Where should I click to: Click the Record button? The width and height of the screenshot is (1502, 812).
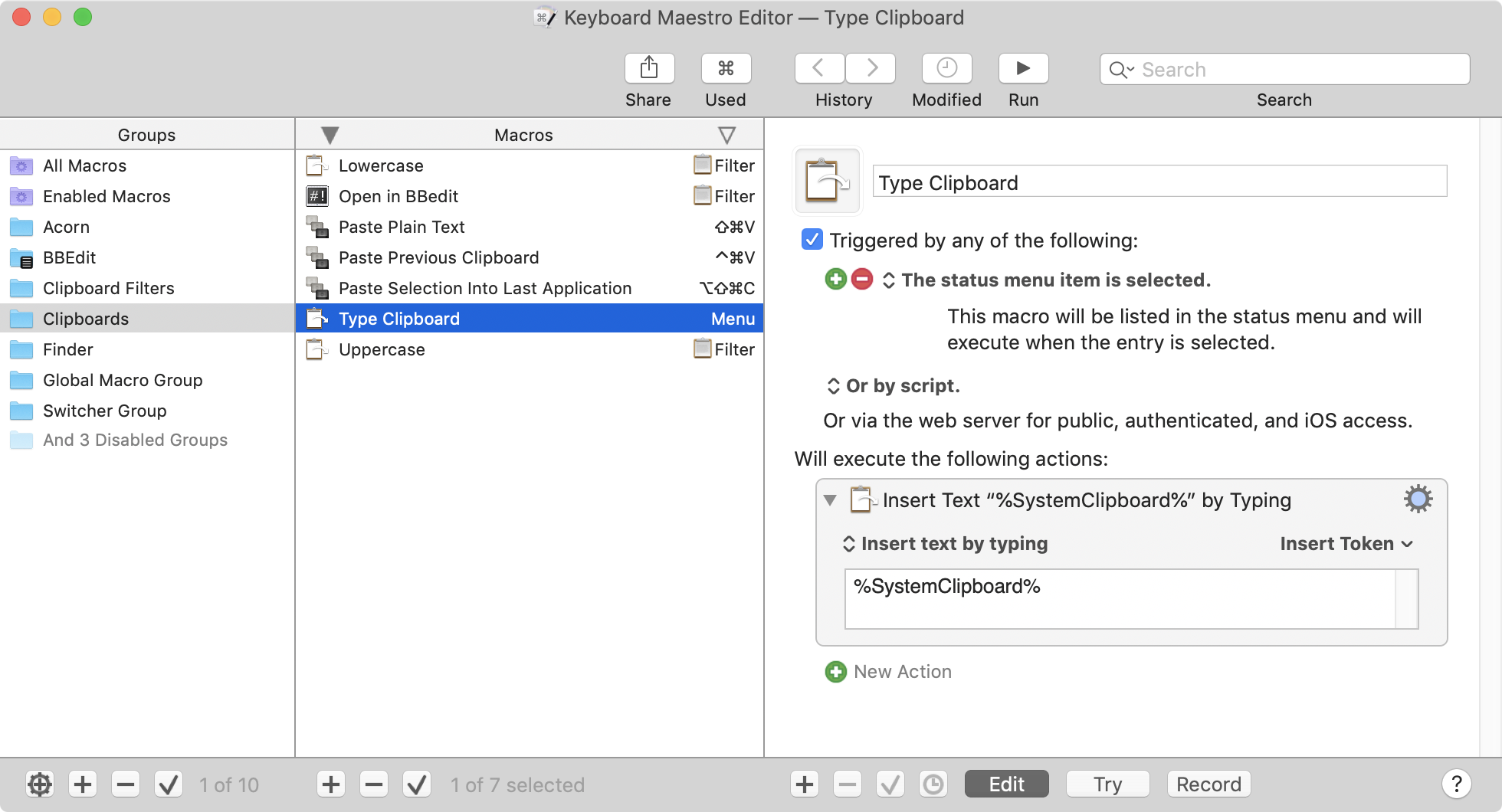tap(1208, 784)
